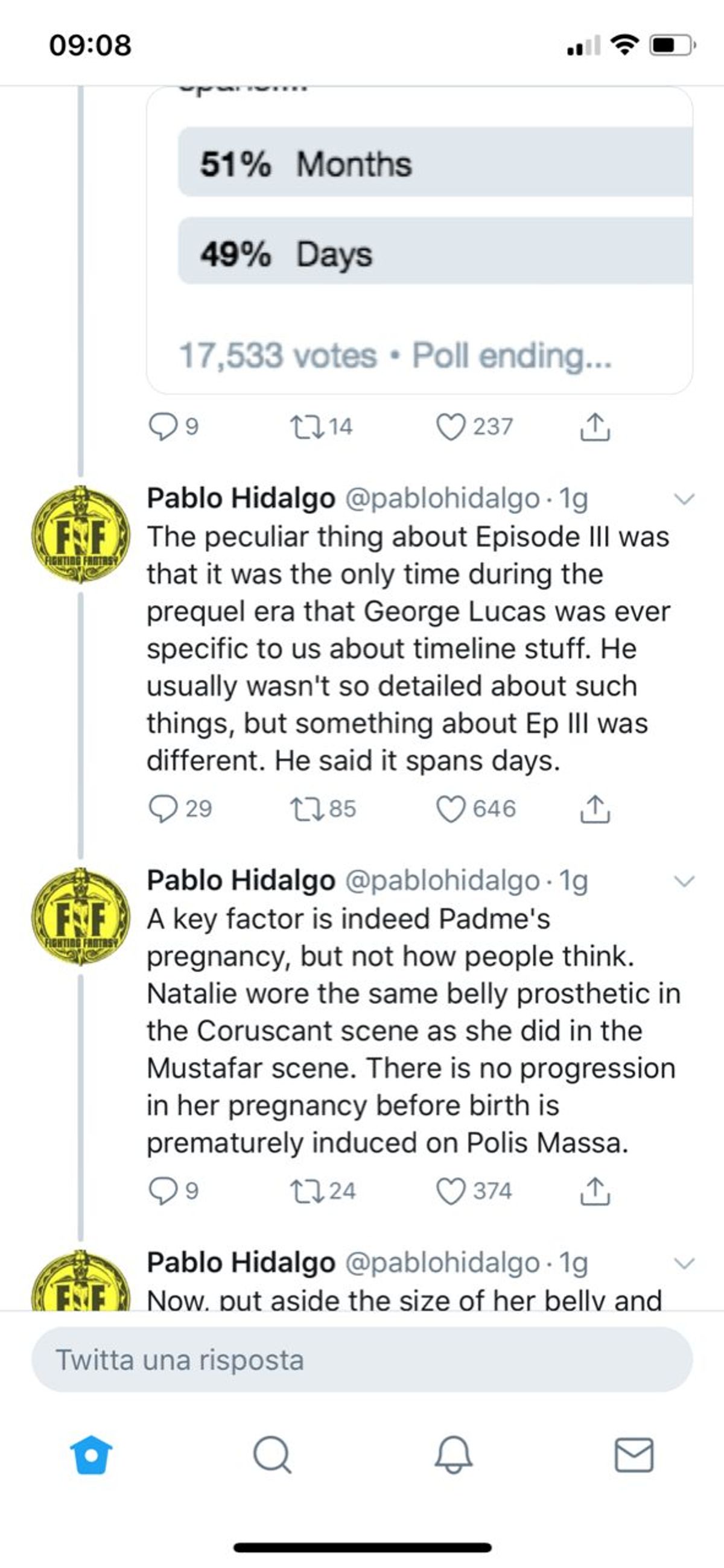Screen dimensions: 724x1568
Task: Expand options for the Episode III tweet
Action: tap(684, 499)
